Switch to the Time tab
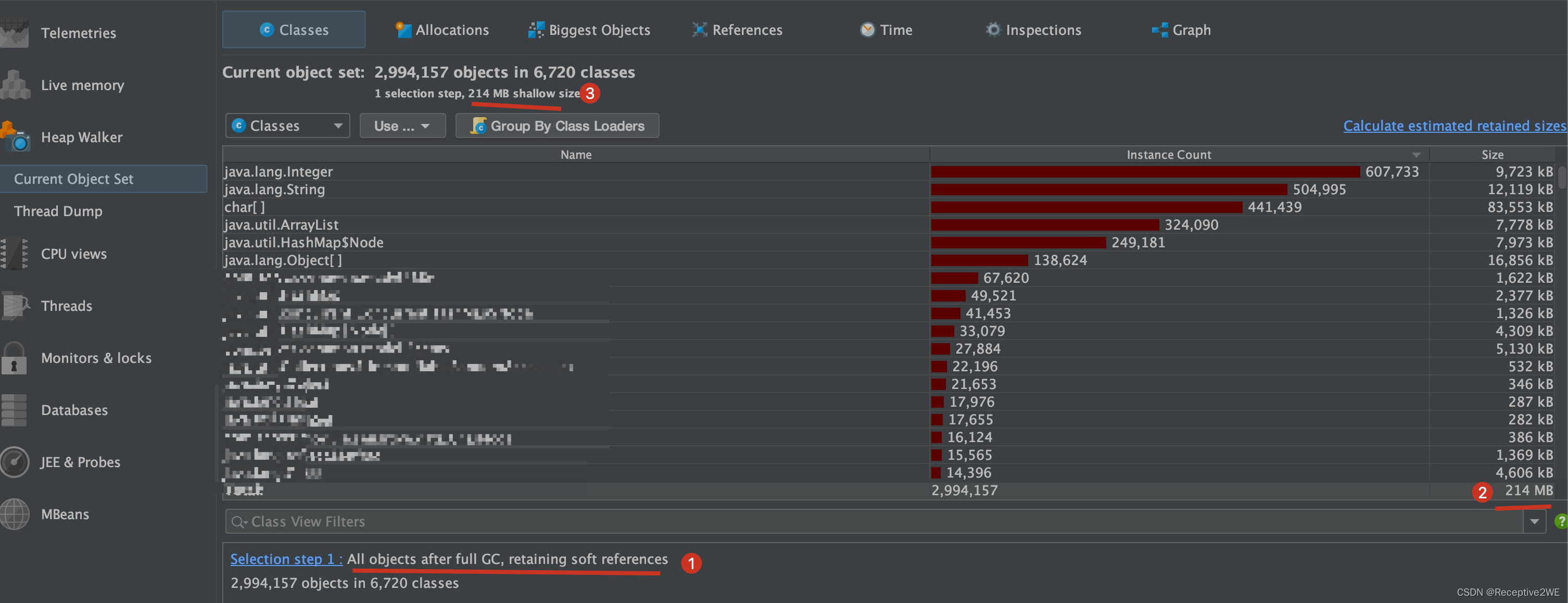The width and height of the screenshot is (1568, 603). coord(886,30)
